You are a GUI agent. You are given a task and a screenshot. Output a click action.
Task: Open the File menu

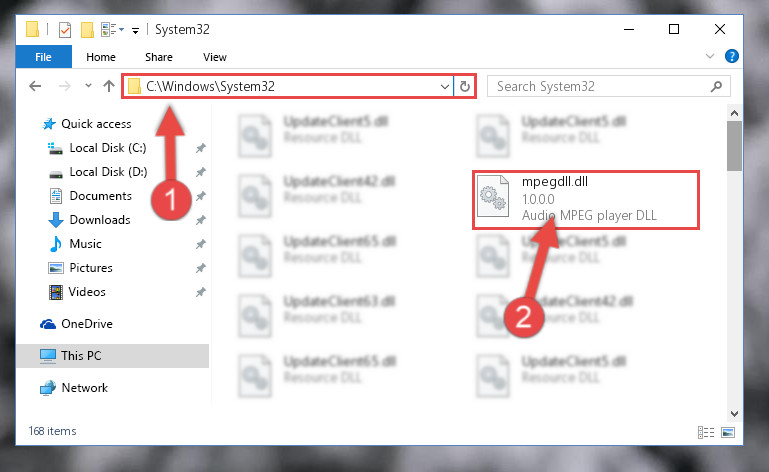tap(44, 57)
